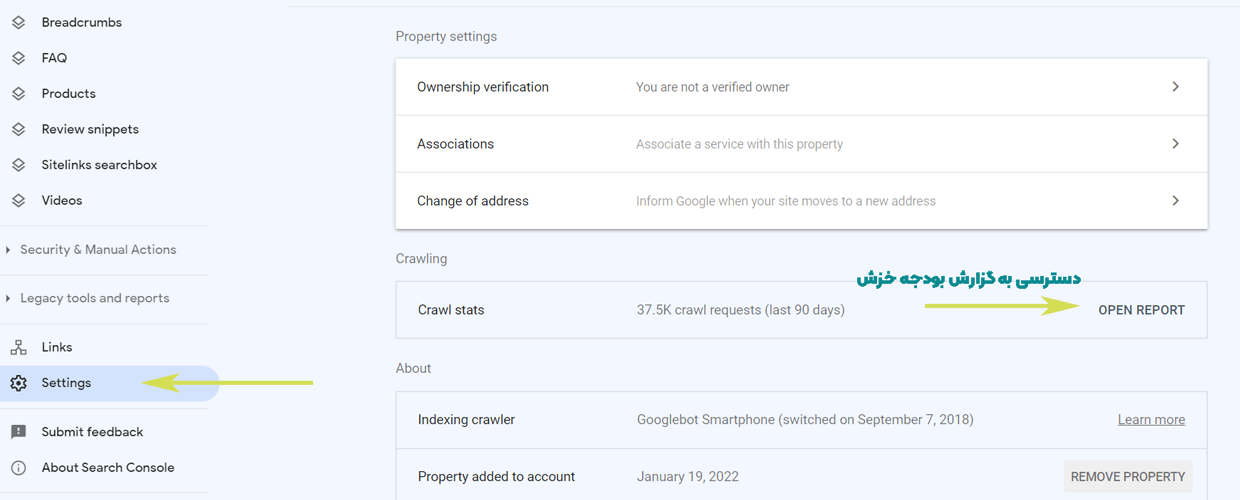Click the Products layers icon
The width and height of the screenshot is (1240, 500).
point(18,93)
